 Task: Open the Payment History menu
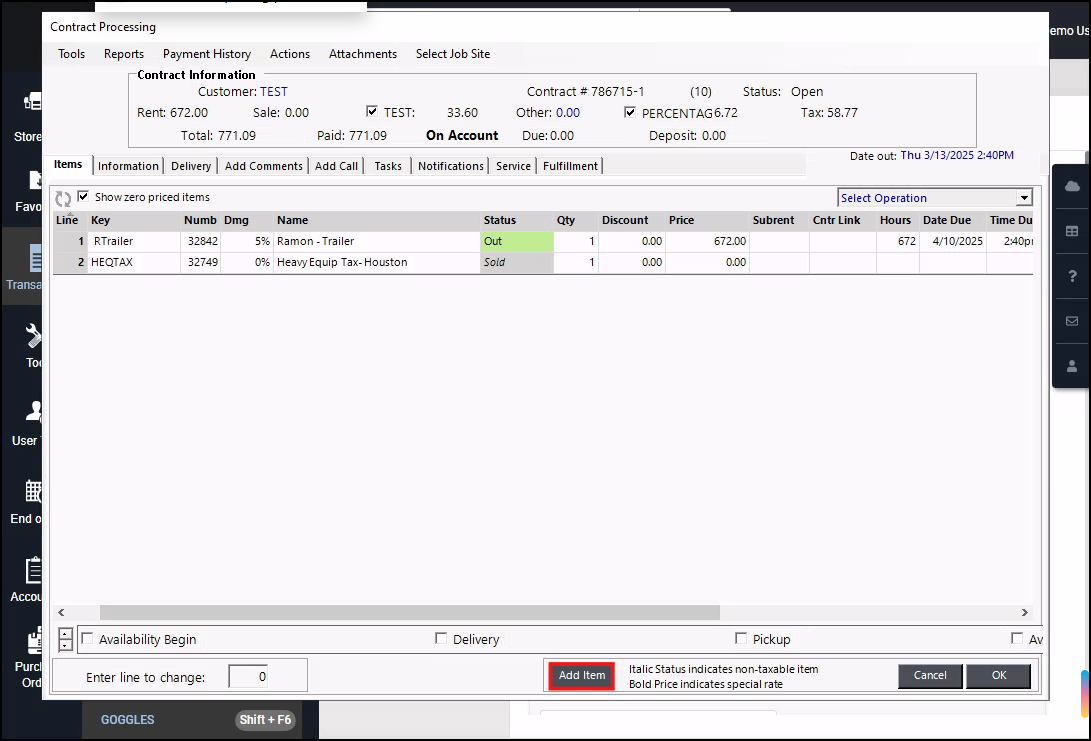tap(207, 54)
